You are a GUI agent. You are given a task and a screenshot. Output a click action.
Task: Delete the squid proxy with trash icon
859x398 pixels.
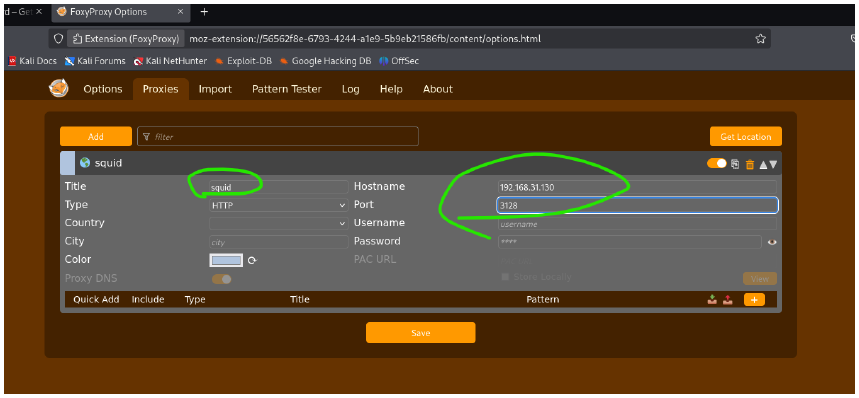coord(750,164)
